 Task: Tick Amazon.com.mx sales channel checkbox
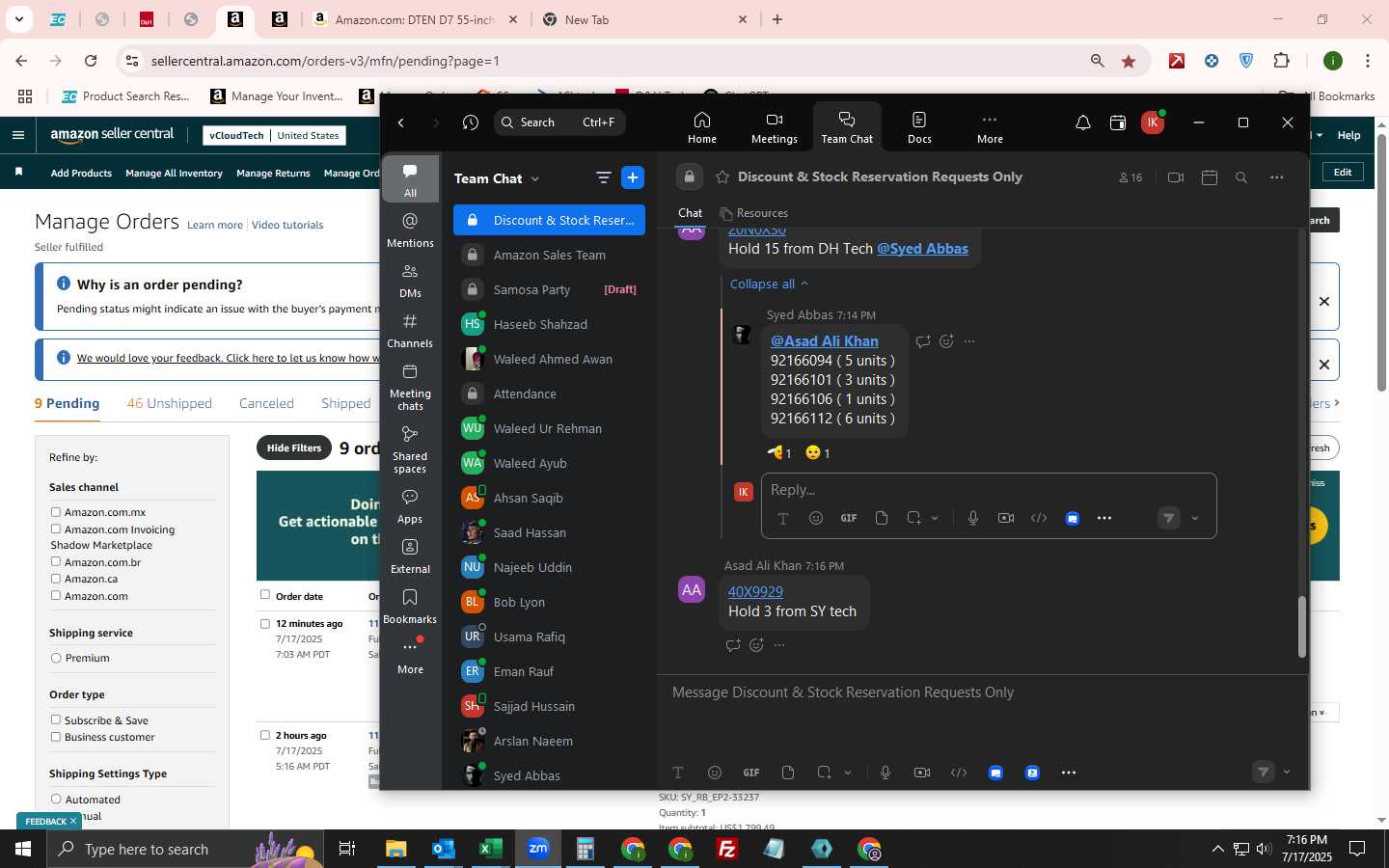pyautogui.click(x=56, y=512)
